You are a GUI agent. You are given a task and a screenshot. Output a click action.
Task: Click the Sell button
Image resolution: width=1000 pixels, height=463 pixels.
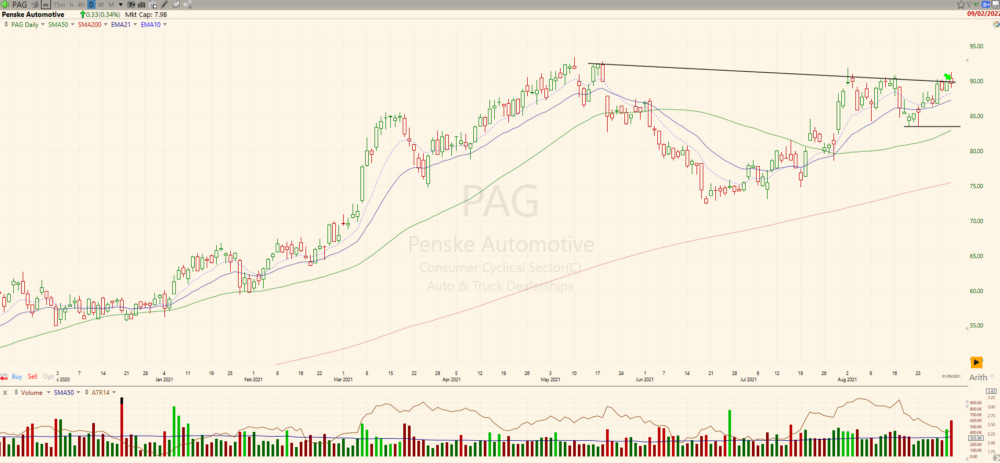33,376
